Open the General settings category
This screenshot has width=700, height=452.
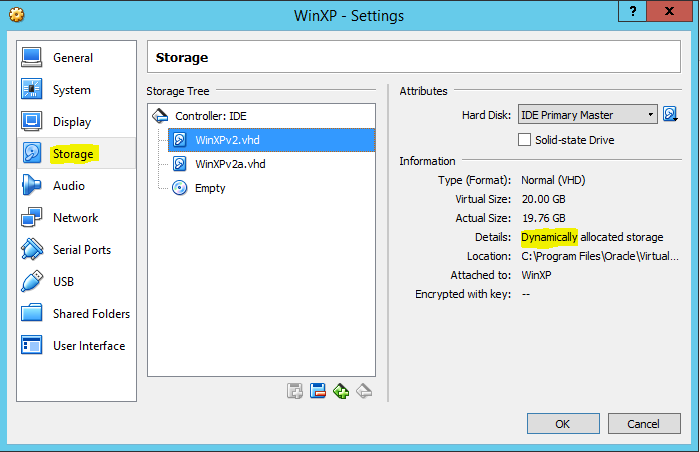click(x=76, y=58)
